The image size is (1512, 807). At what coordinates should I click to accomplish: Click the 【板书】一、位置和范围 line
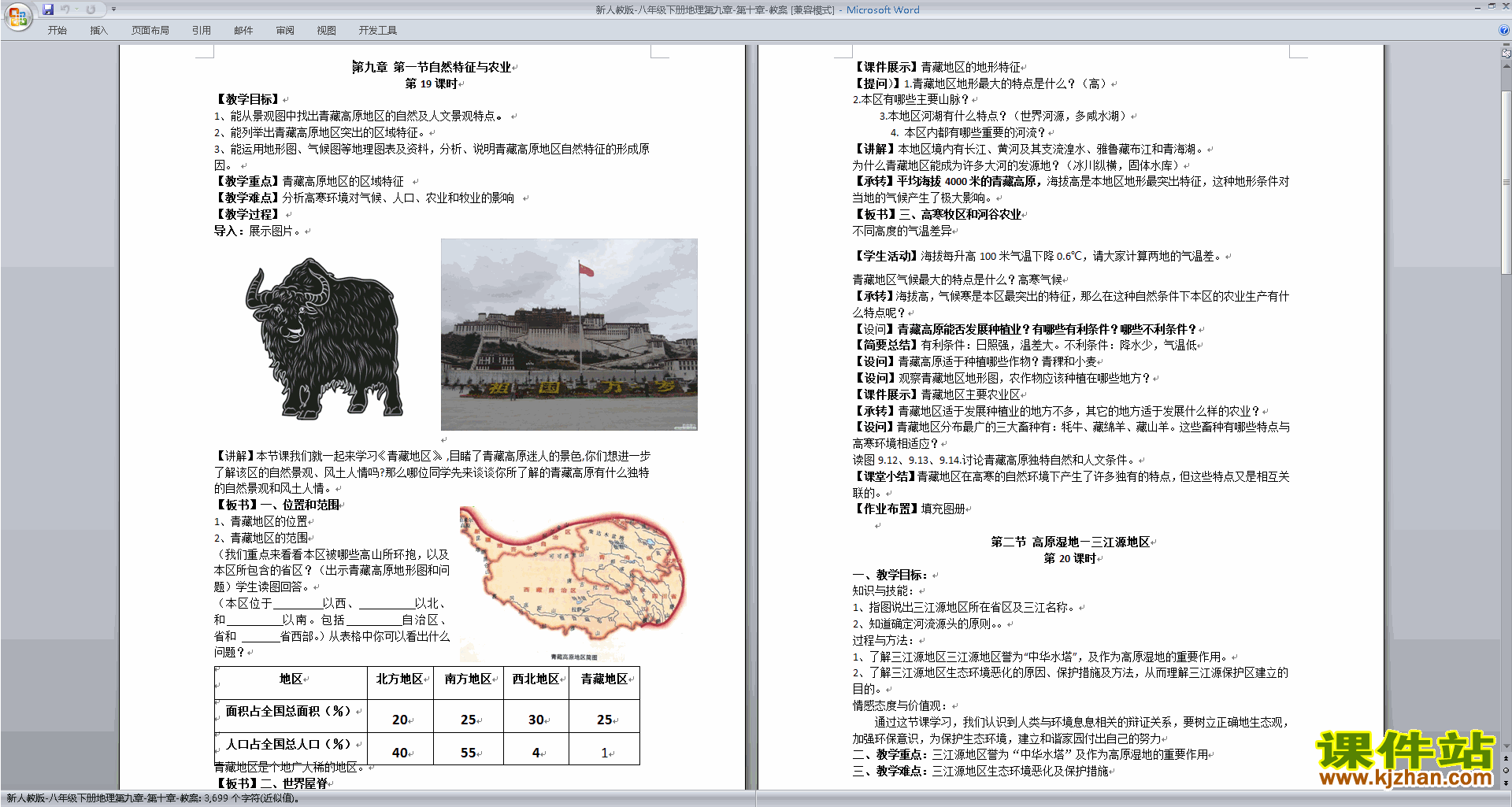[277, 505]
